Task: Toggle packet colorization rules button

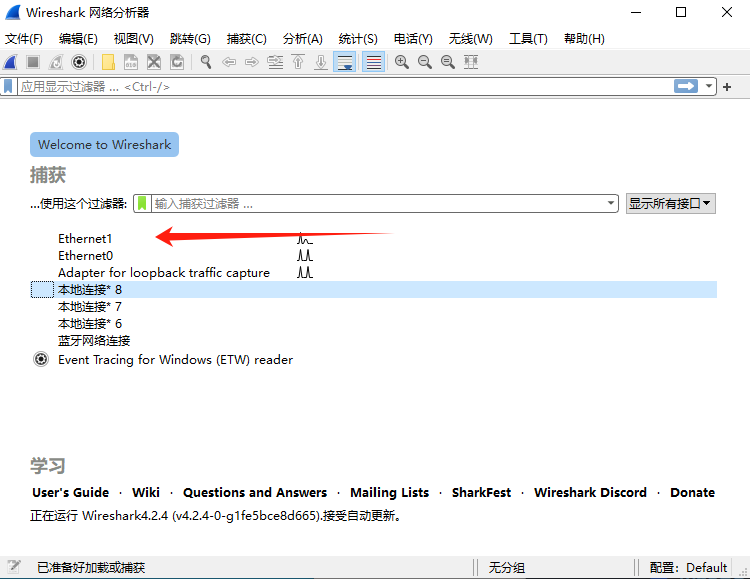Action: (374, 62)
